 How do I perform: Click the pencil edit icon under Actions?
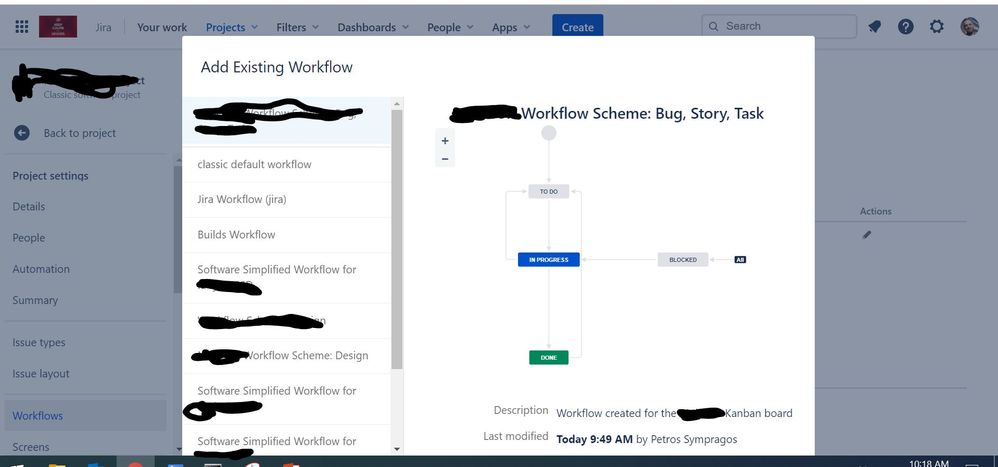point(866,235)
